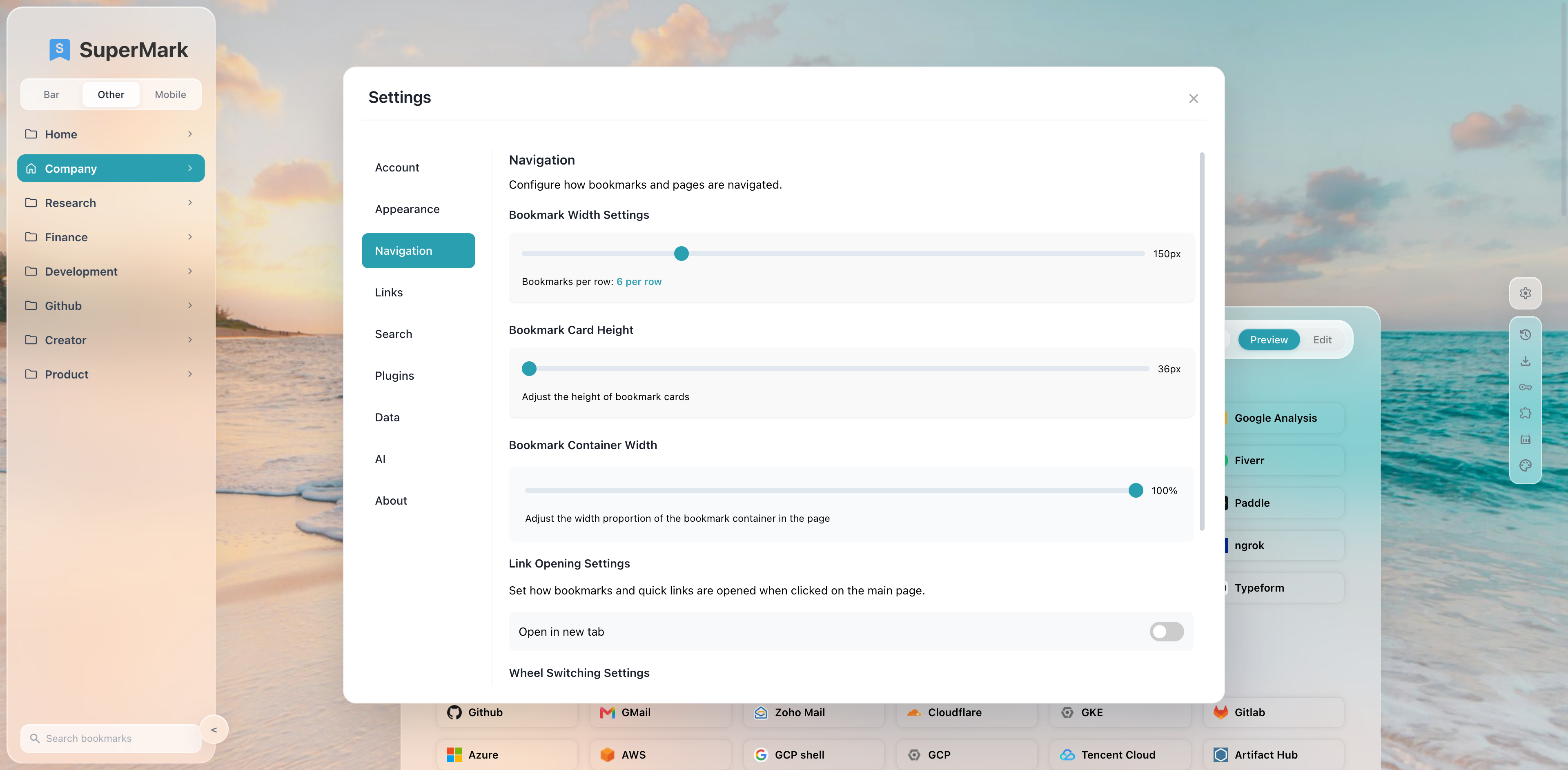The image size is (1568, 770).
Task: Expand the Product folder chevron
Action: 190,374
